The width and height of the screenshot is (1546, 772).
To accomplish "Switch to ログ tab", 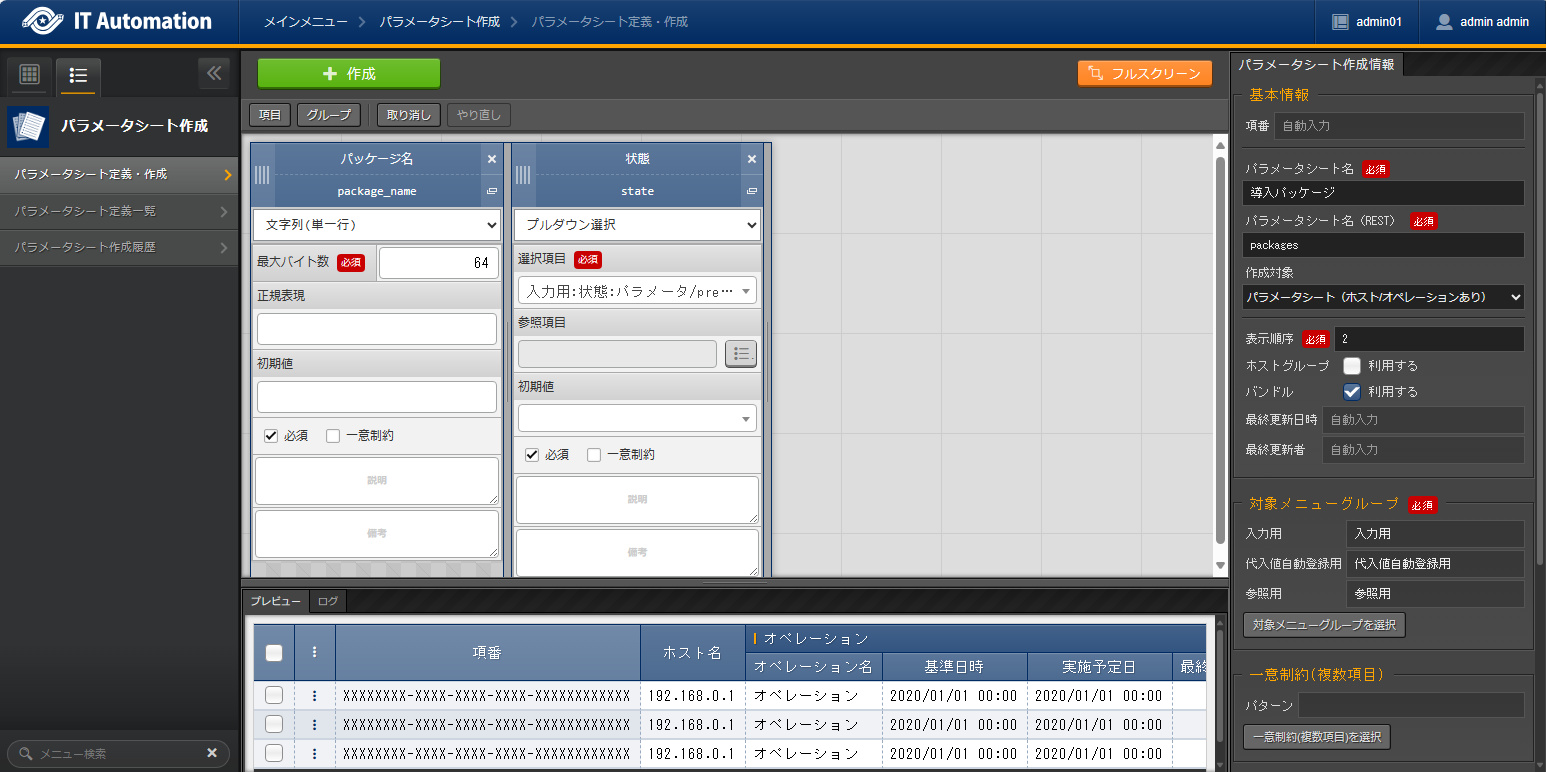I will pos(327,602).
